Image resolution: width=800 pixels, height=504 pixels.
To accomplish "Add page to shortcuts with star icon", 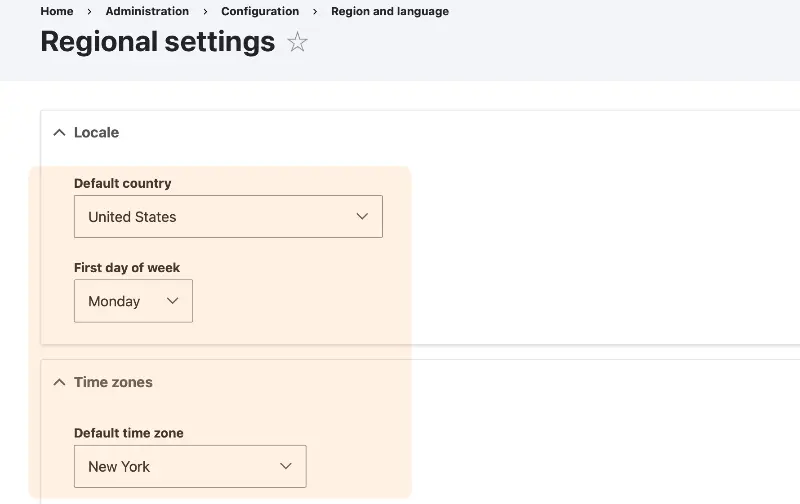I will click(297, 42).
